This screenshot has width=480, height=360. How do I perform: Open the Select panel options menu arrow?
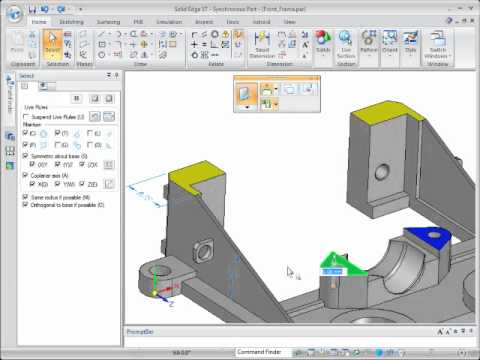click(109, 76)
